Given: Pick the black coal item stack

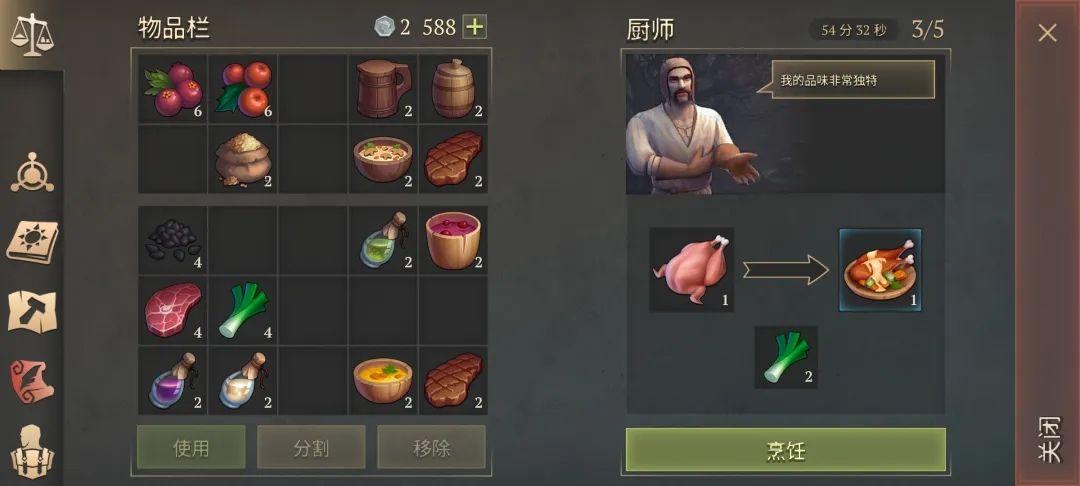Looking at the screenshot, I should pos(172,240).
